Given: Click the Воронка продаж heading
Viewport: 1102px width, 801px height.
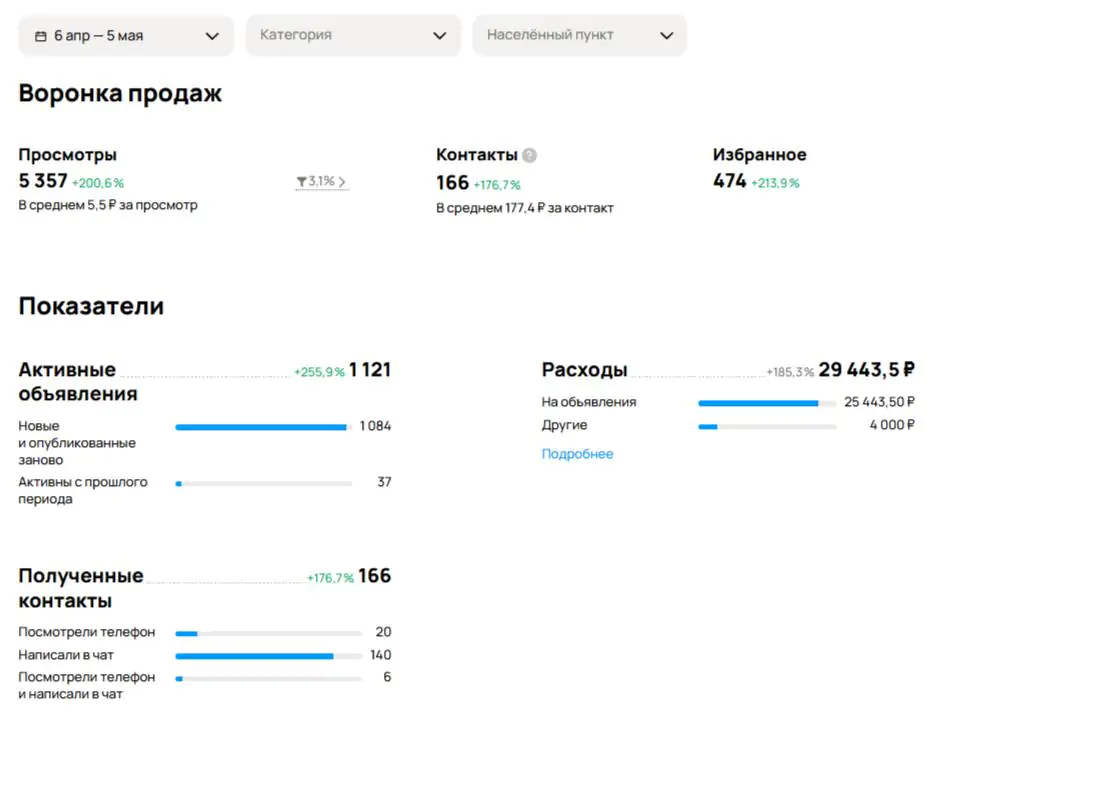Looking at the screenshot, I should coord(120,93).
